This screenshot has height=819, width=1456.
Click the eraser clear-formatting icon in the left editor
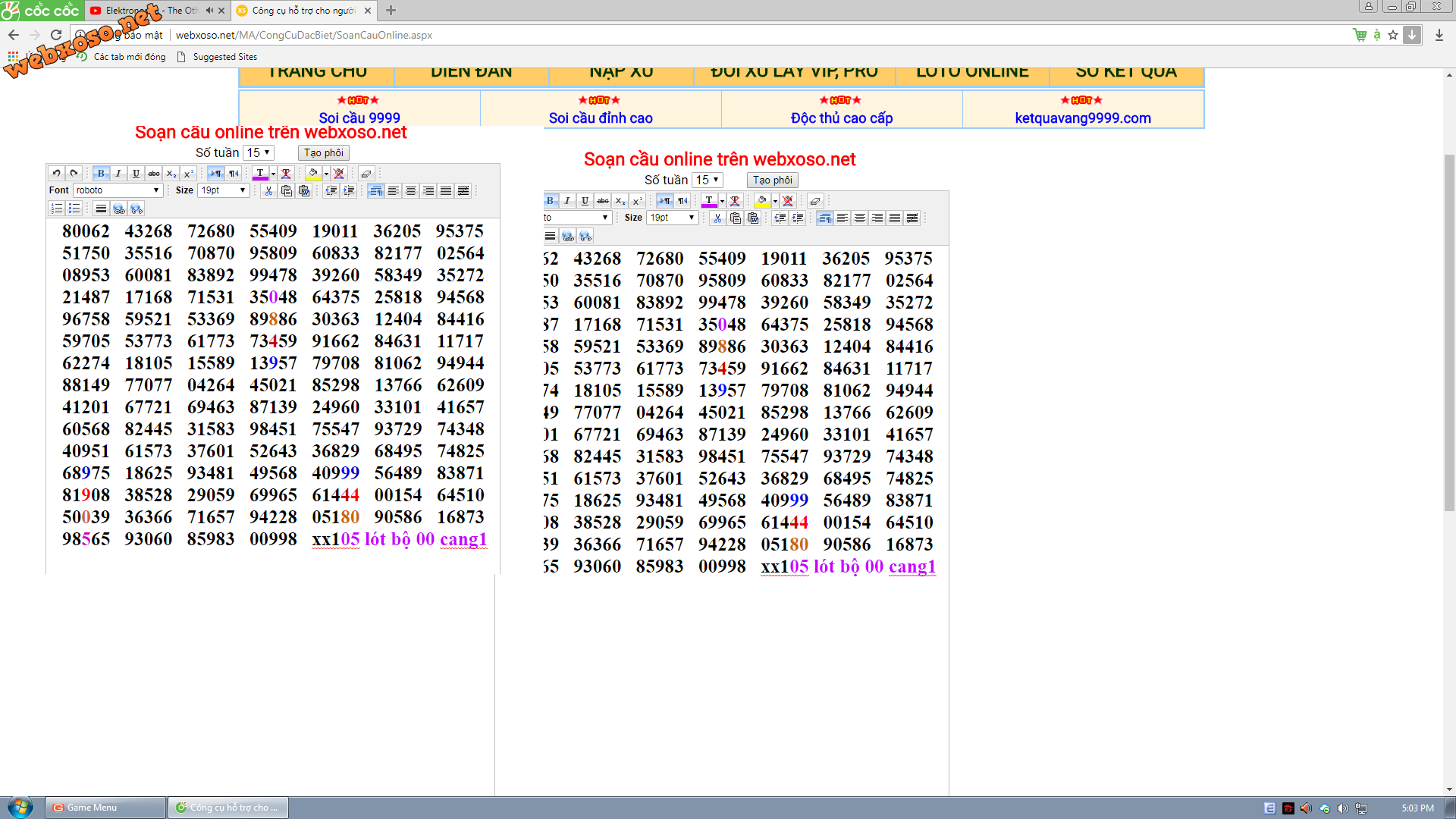click(366, 174)
